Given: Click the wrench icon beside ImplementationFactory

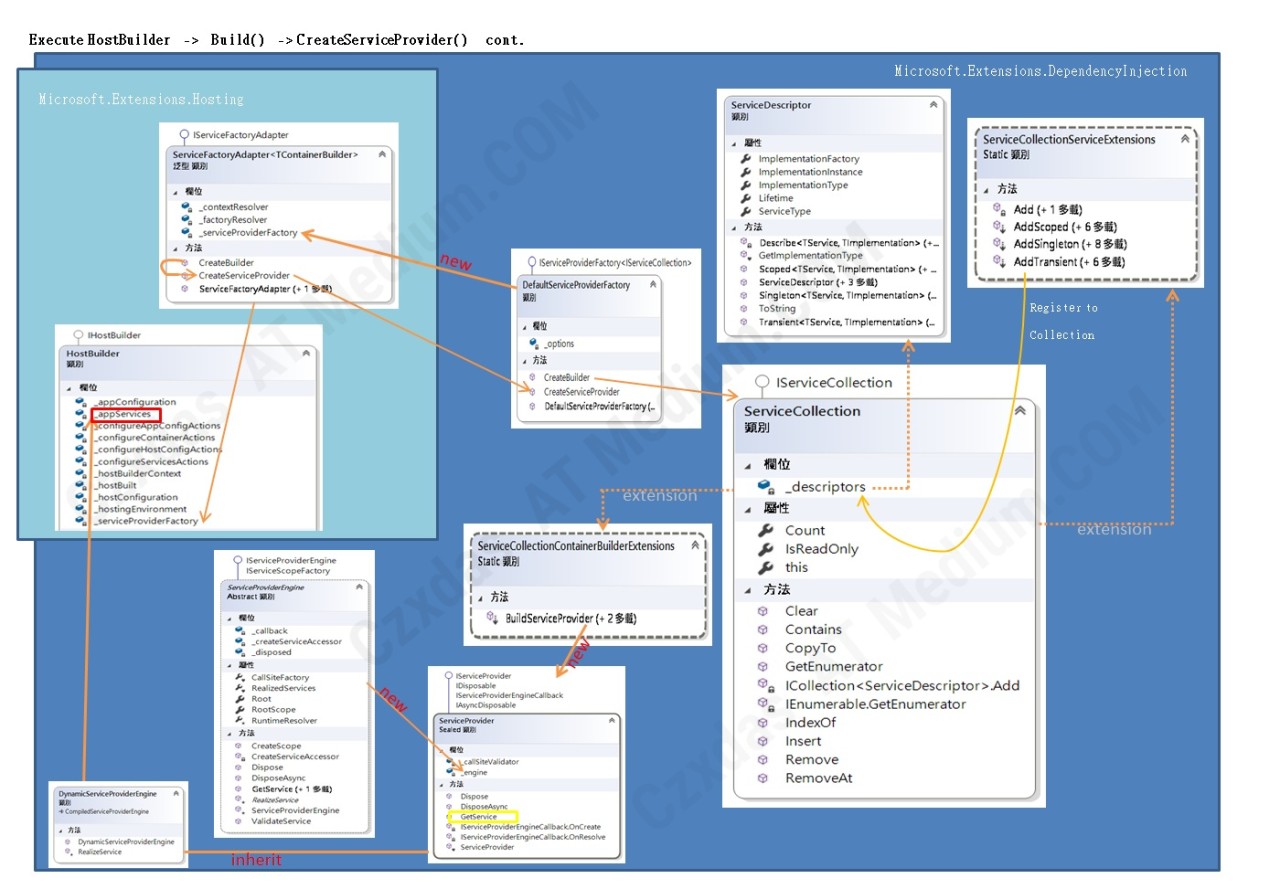Looking at the screenshot, I should 745,159.
